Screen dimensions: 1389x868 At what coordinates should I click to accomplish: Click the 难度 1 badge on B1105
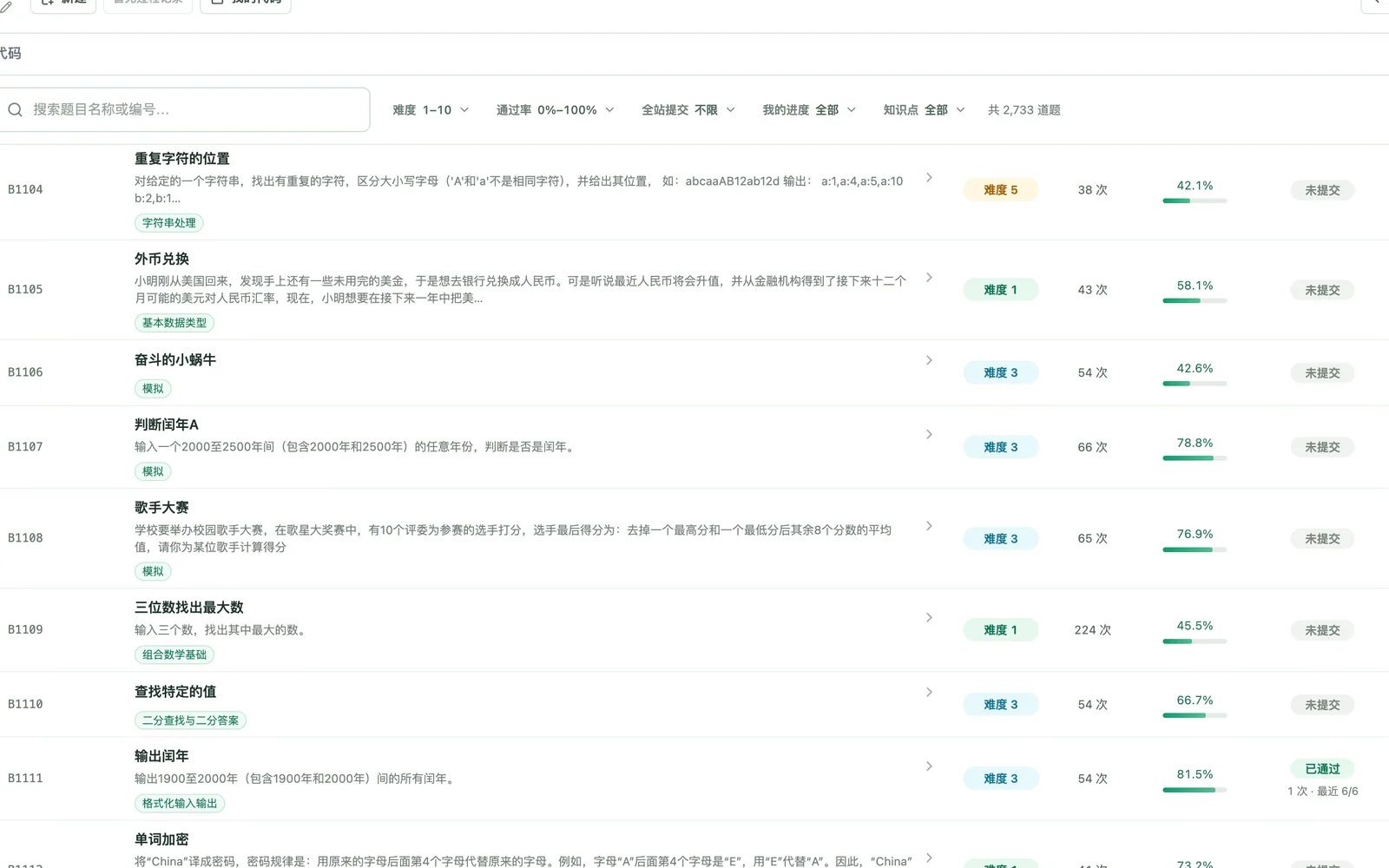pos(1000,290)
